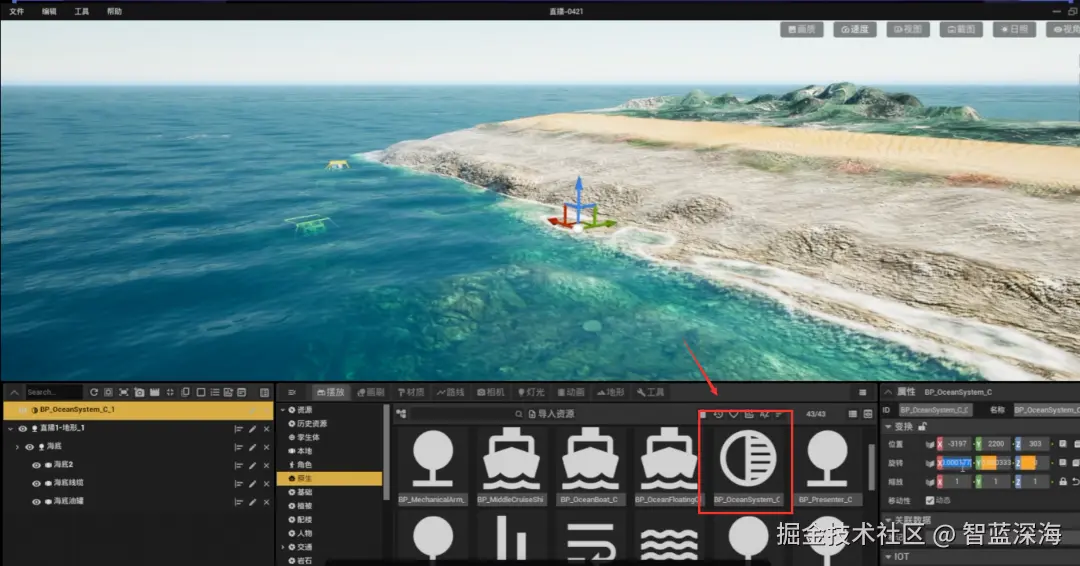
Task: Click the copy icon in outliner toolbar
Action: click(x=185, y=392)
